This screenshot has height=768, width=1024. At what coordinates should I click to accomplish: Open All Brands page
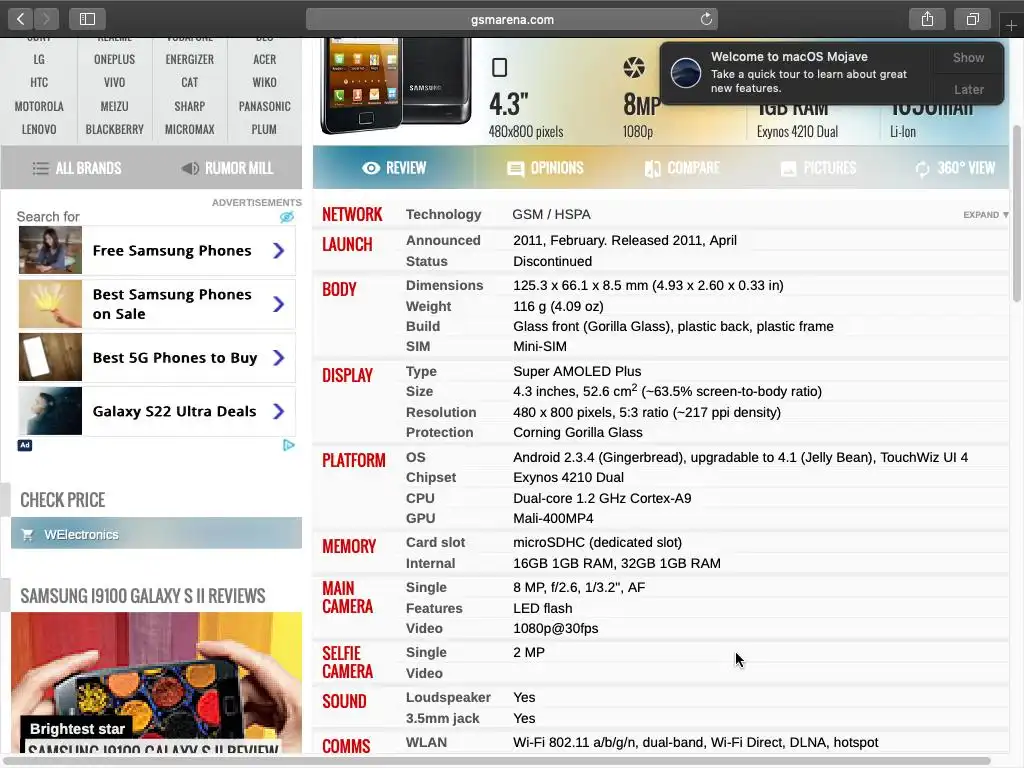coord(77,168)
